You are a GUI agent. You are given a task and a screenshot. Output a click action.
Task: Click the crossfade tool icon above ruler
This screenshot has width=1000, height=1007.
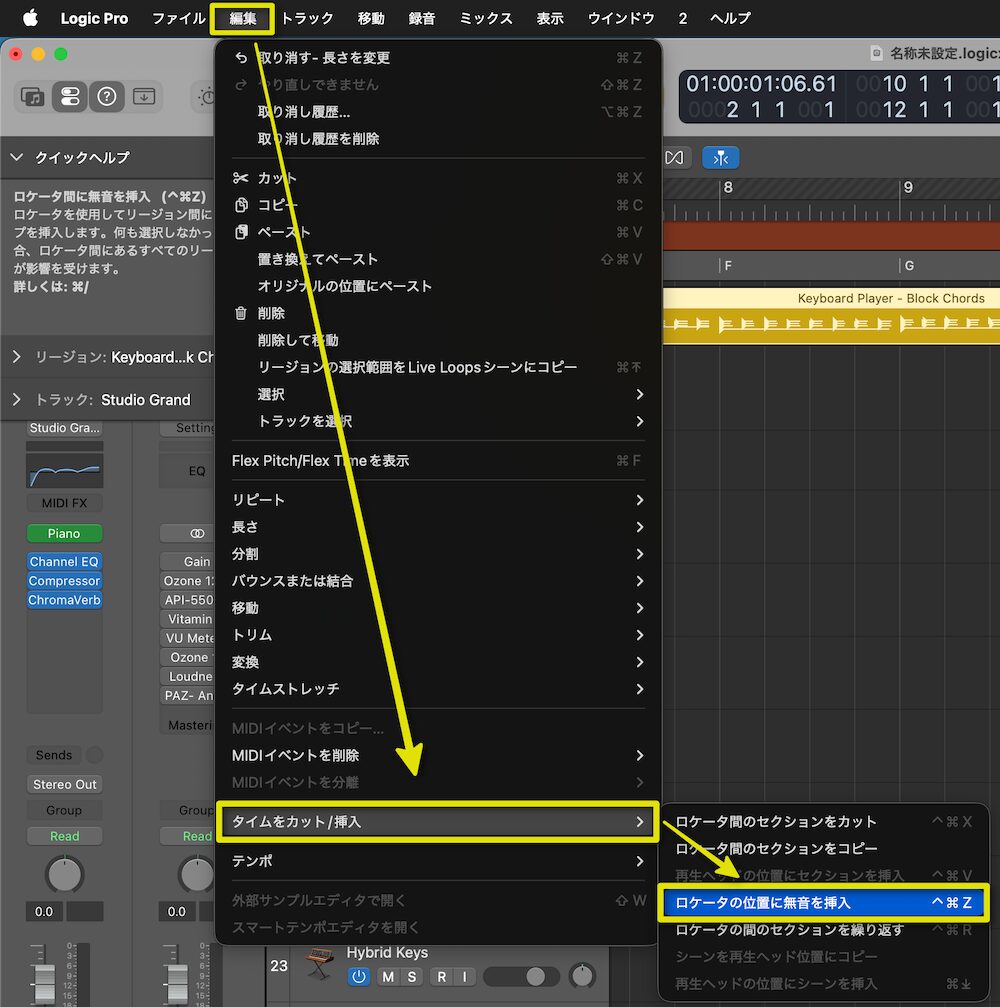674,157
